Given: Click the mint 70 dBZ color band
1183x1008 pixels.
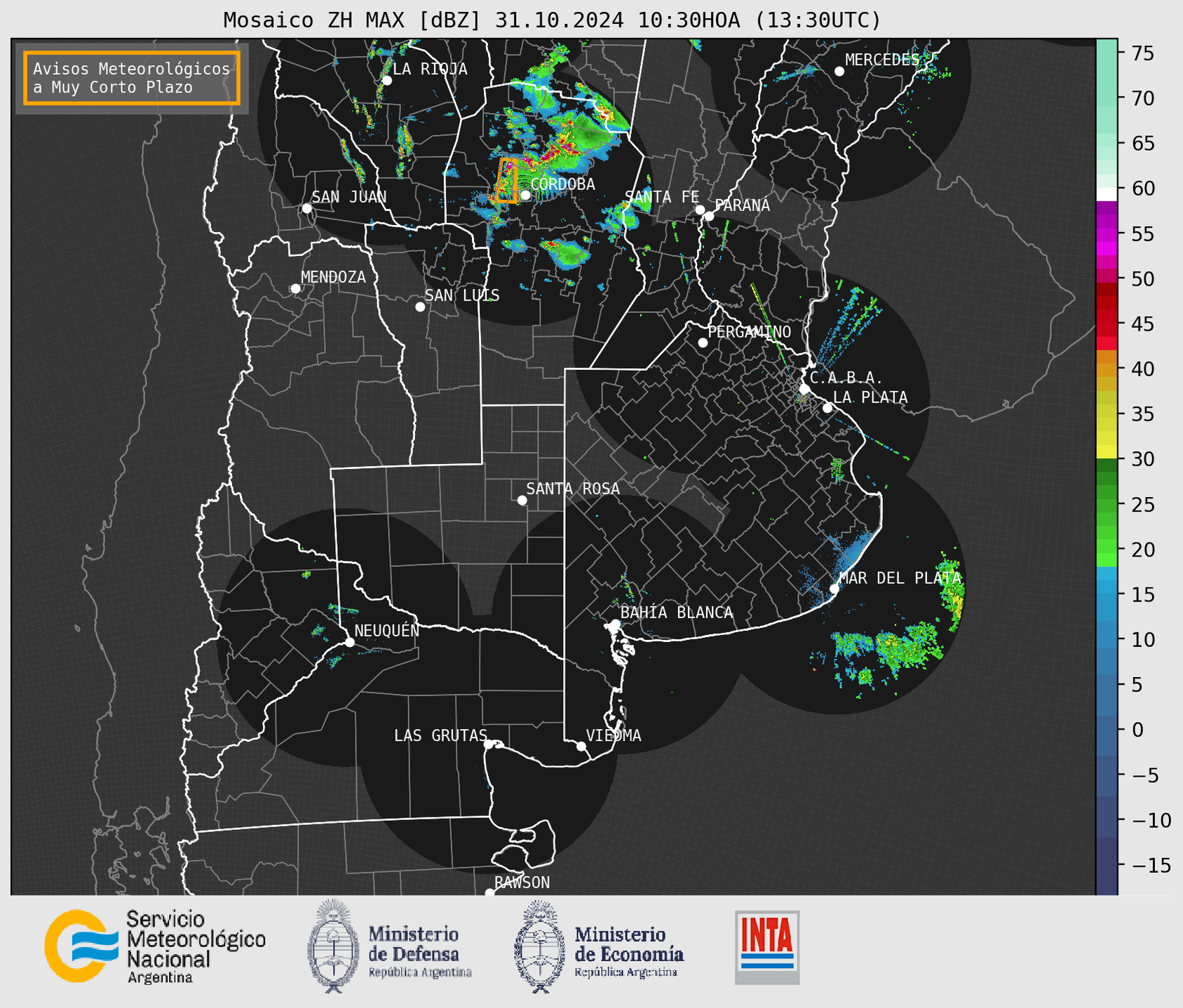Looking at the screenshot, I should [1107, 98].
